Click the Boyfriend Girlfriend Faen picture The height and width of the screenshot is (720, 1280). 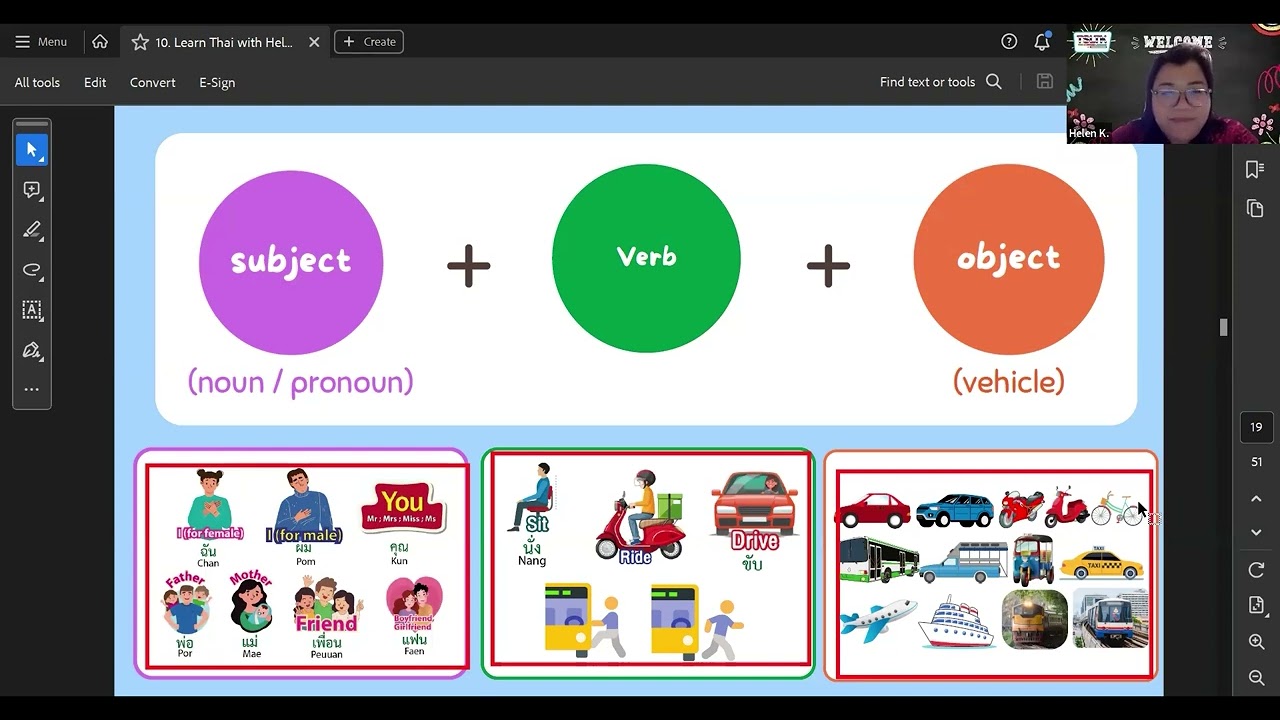[x=414, y=616]
